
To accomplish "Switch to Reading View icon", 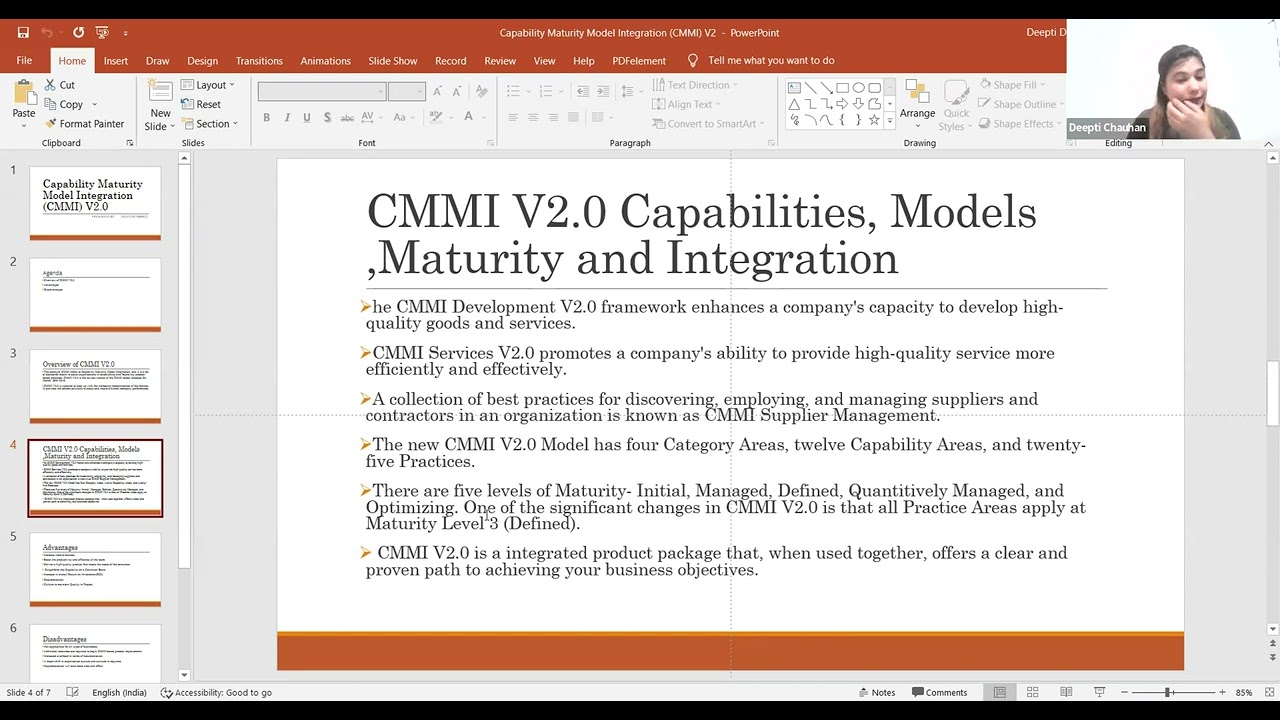I will point(1066,692).
